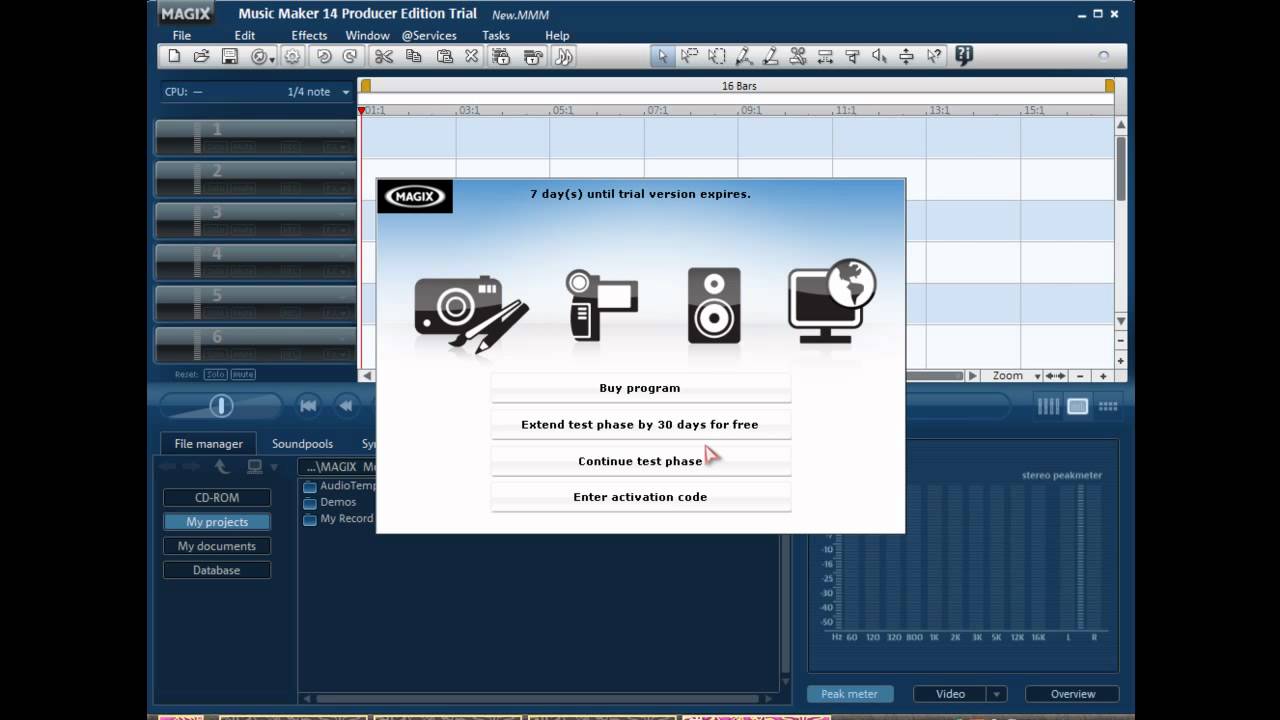Open the Effects menu

tap(309, 35)
